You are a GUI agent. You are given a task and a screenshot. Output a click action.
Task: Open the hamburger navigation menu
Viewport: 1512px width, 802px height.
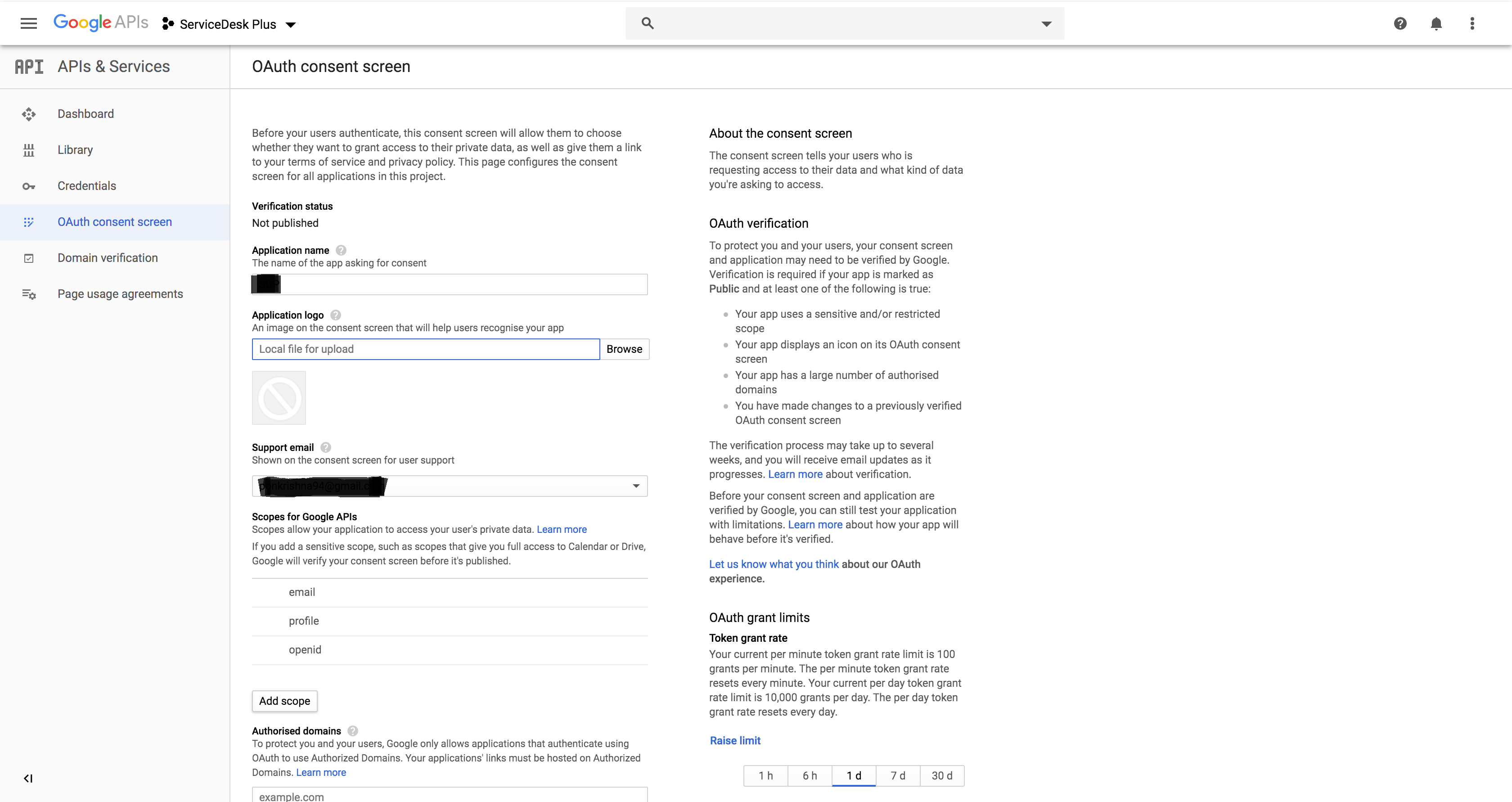(28, 23)
